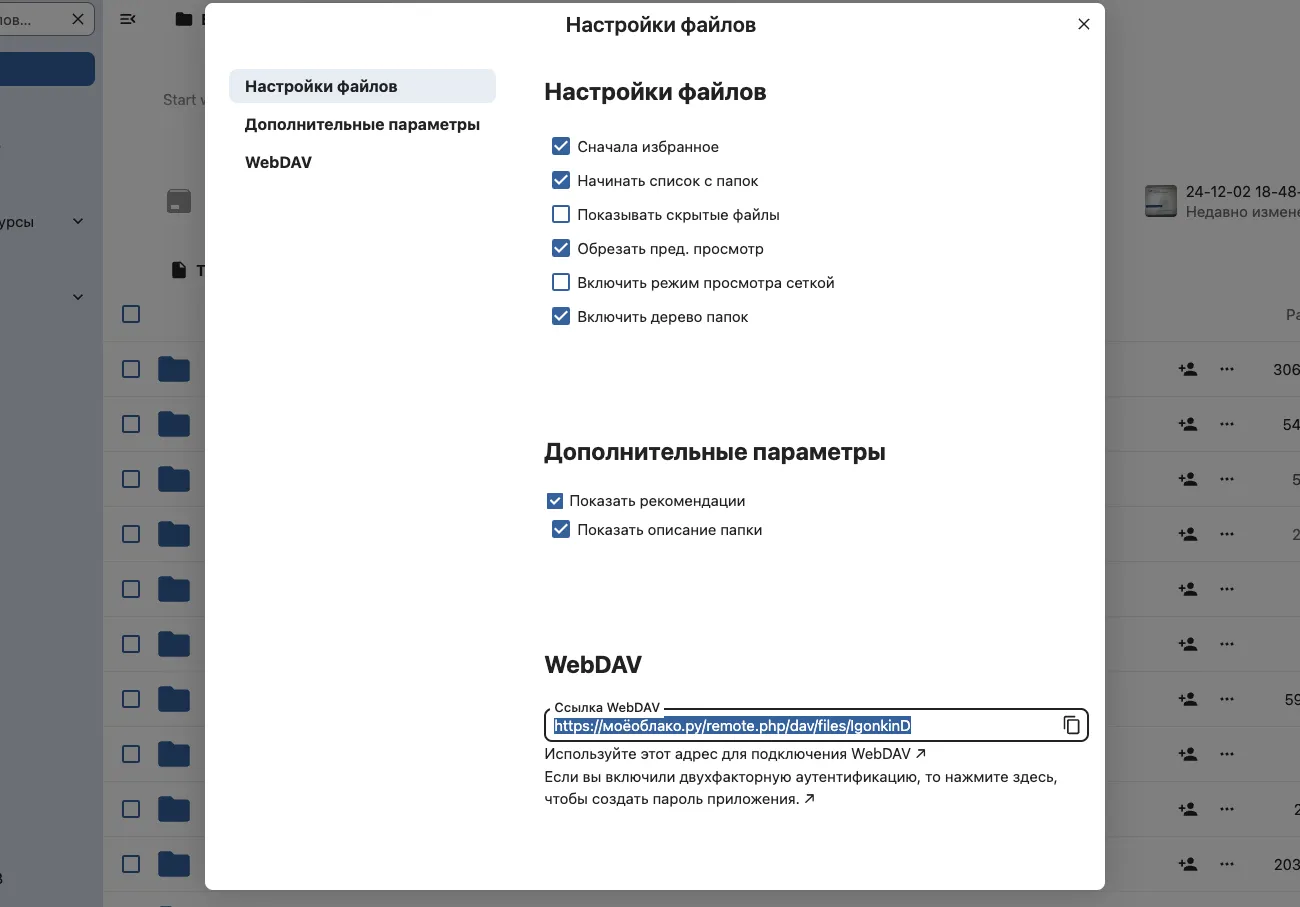Go to WebDAV section in the settings sidebar

point(278,162)
